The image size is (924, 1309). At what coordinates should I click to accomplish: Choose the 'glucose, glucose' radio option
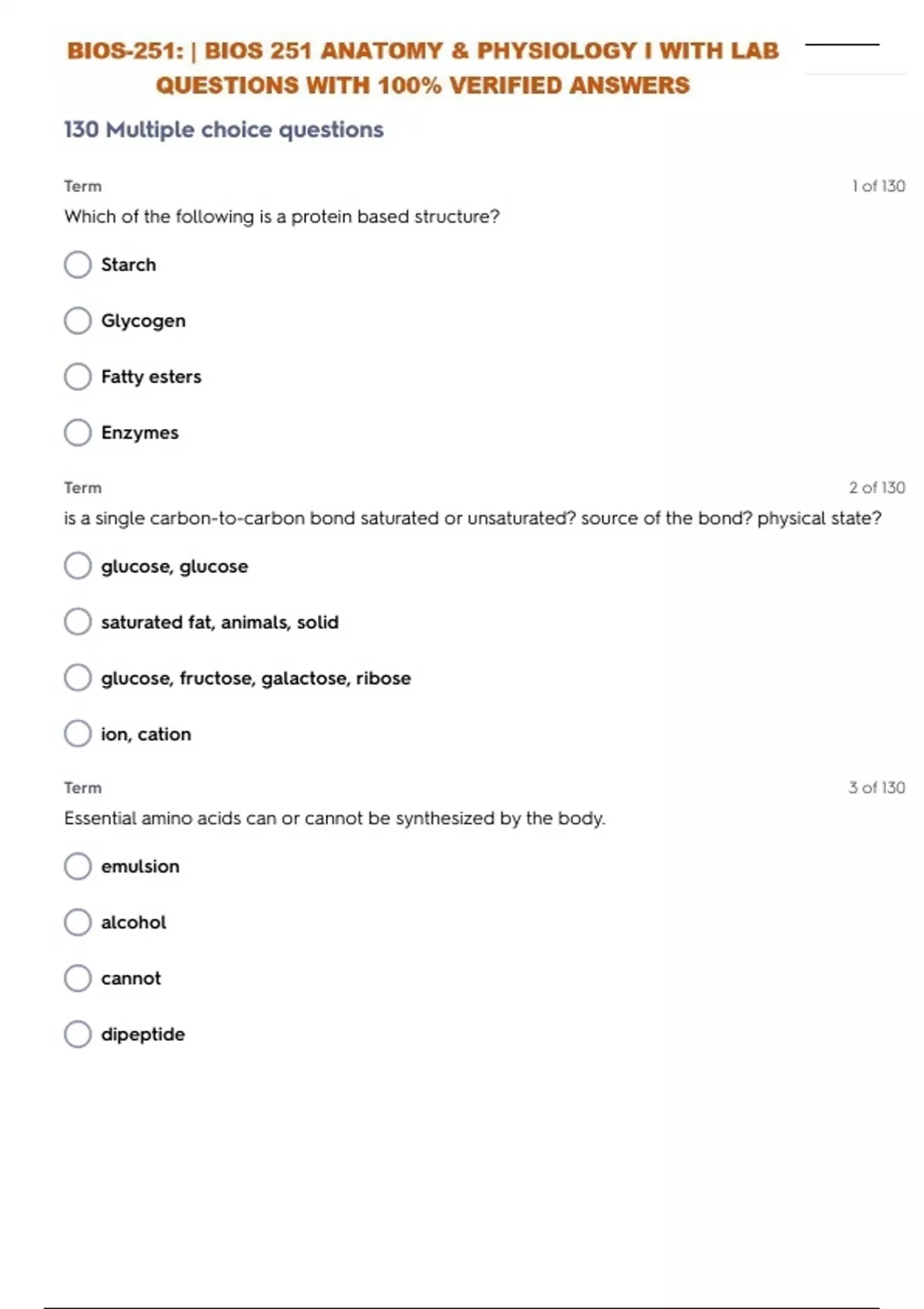coord(78,566)
